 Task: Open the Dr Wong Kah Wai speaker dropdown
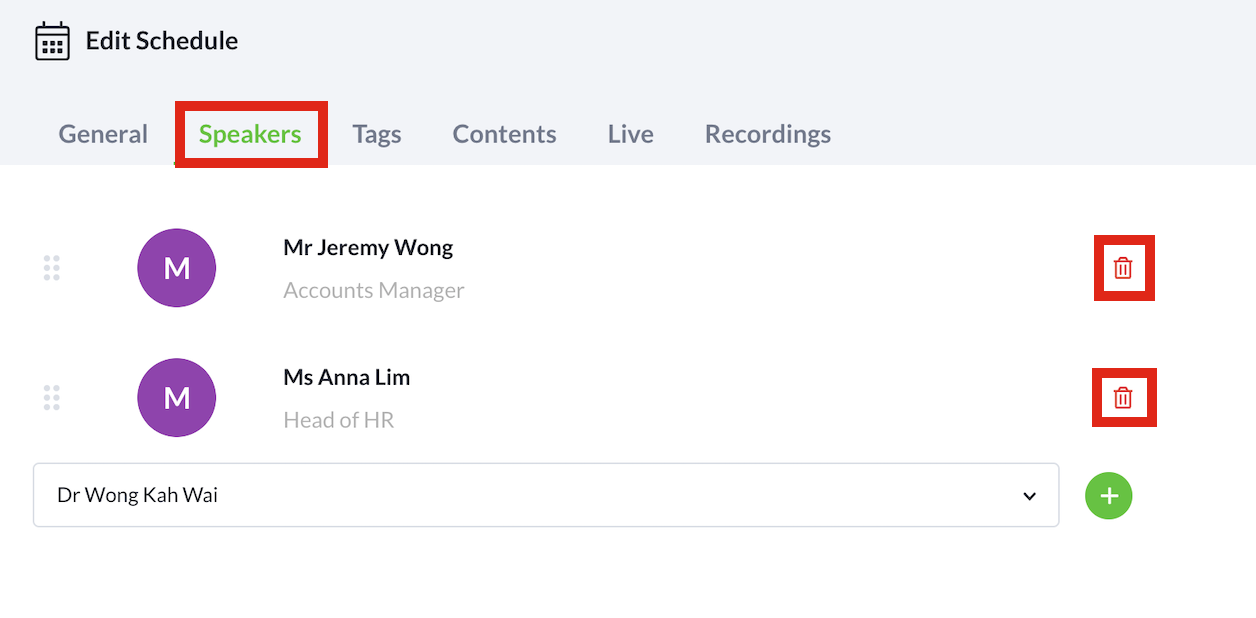point(546,495)
